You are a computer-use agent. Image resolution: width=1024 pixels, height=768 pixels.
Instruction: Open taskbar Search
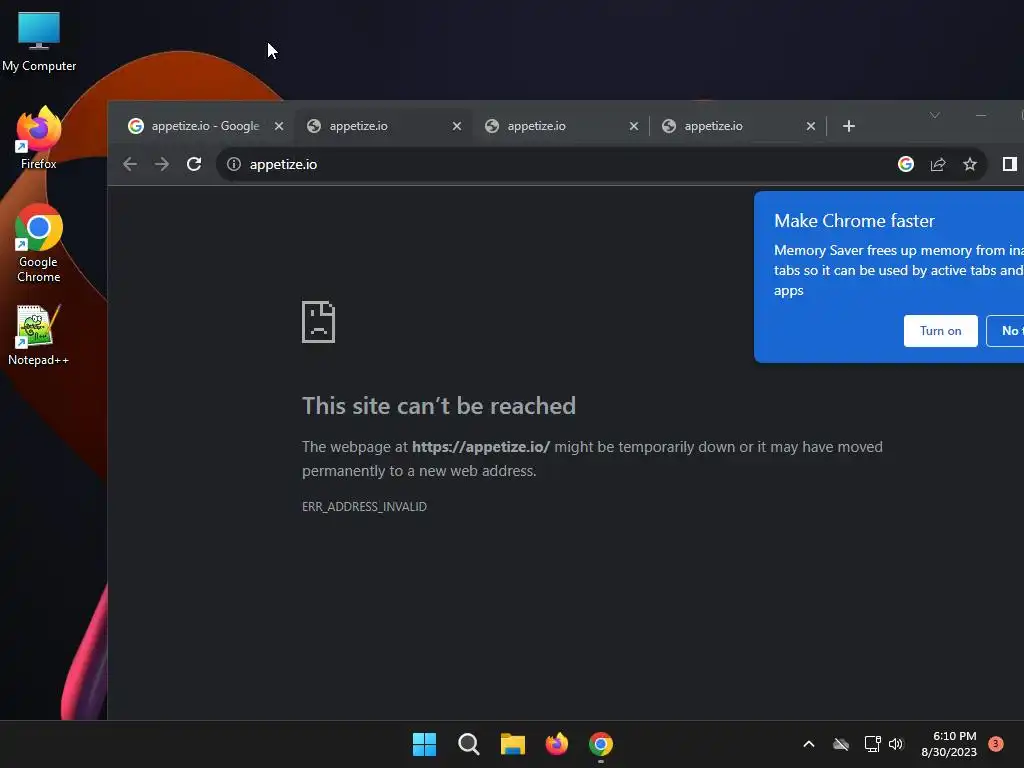468,744
